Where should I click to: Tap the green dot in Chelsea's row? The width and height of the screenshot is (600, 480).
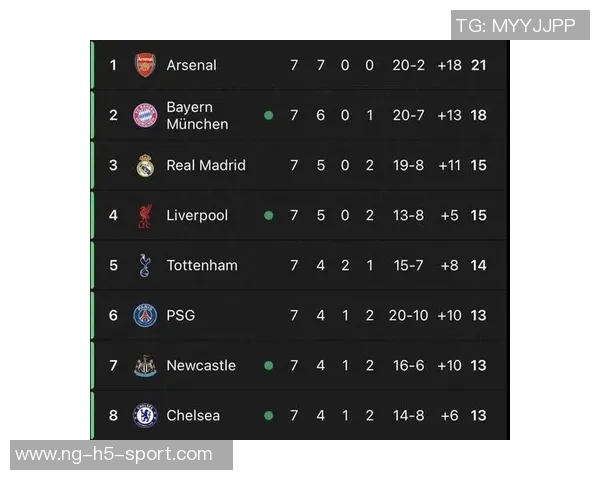click(268, 415)
